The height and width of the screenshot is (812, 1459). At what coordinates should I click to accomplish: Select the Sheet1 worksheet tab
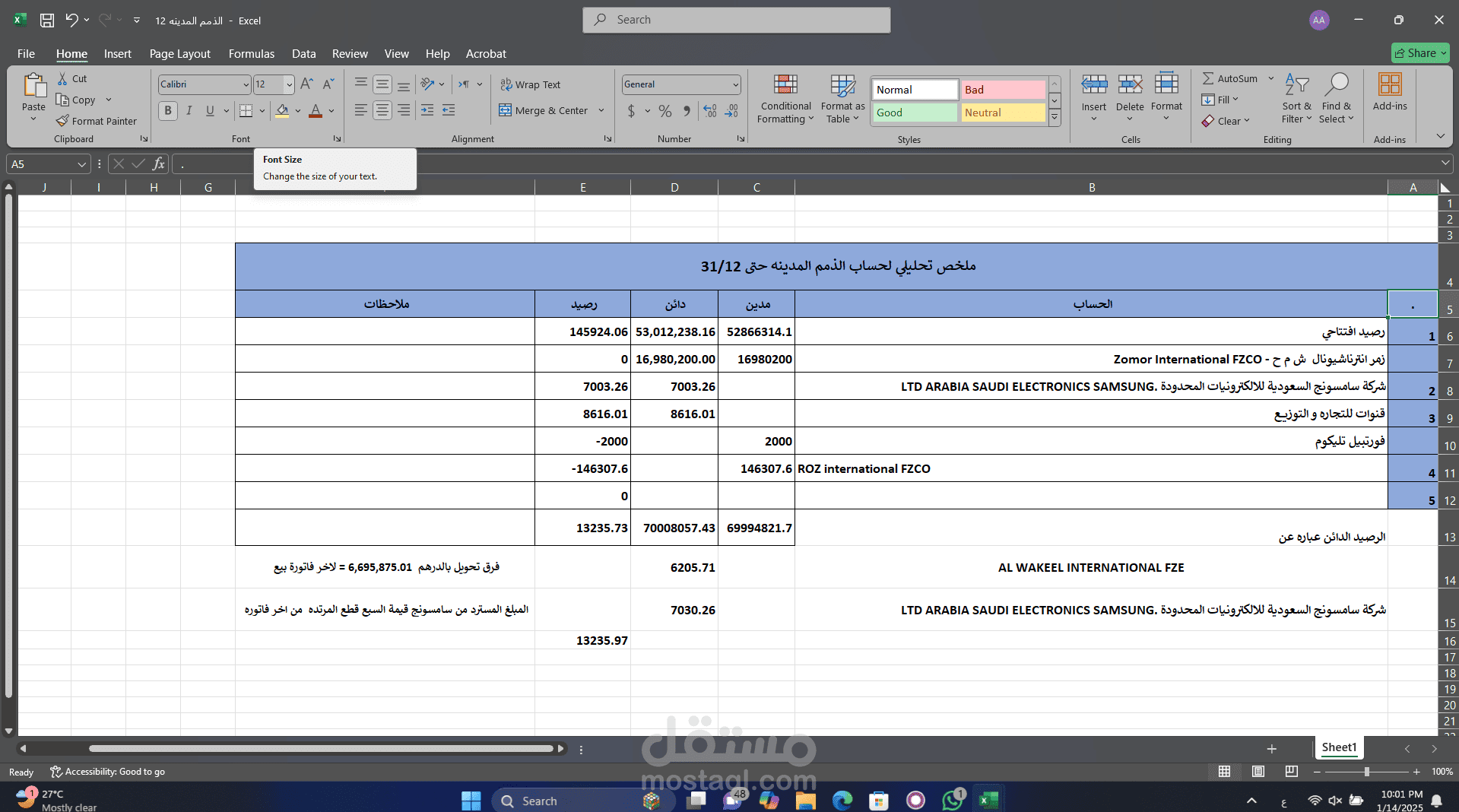tap(1339, 747)
